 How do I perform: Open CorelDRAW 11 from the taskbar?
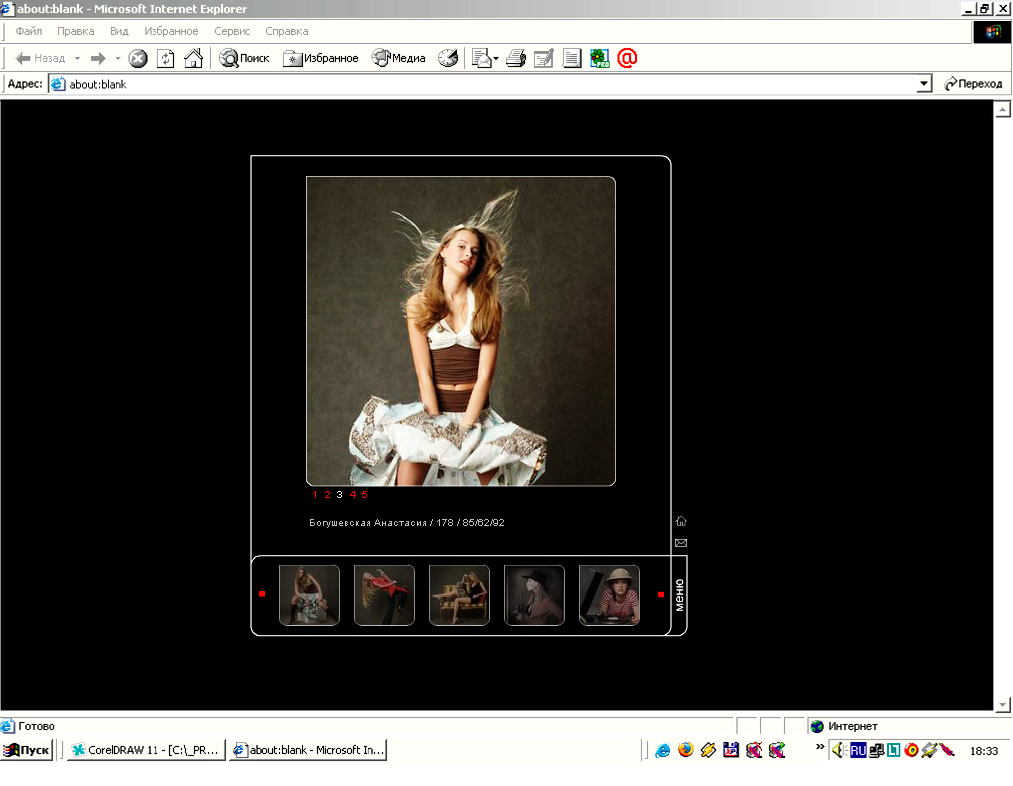coord(146,750)
